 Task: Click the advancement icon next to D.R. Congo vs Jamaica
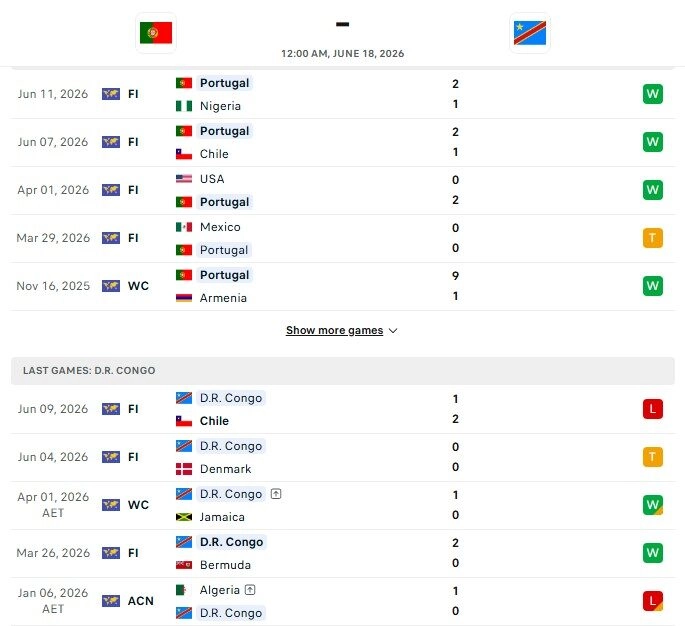coord(276,494)
